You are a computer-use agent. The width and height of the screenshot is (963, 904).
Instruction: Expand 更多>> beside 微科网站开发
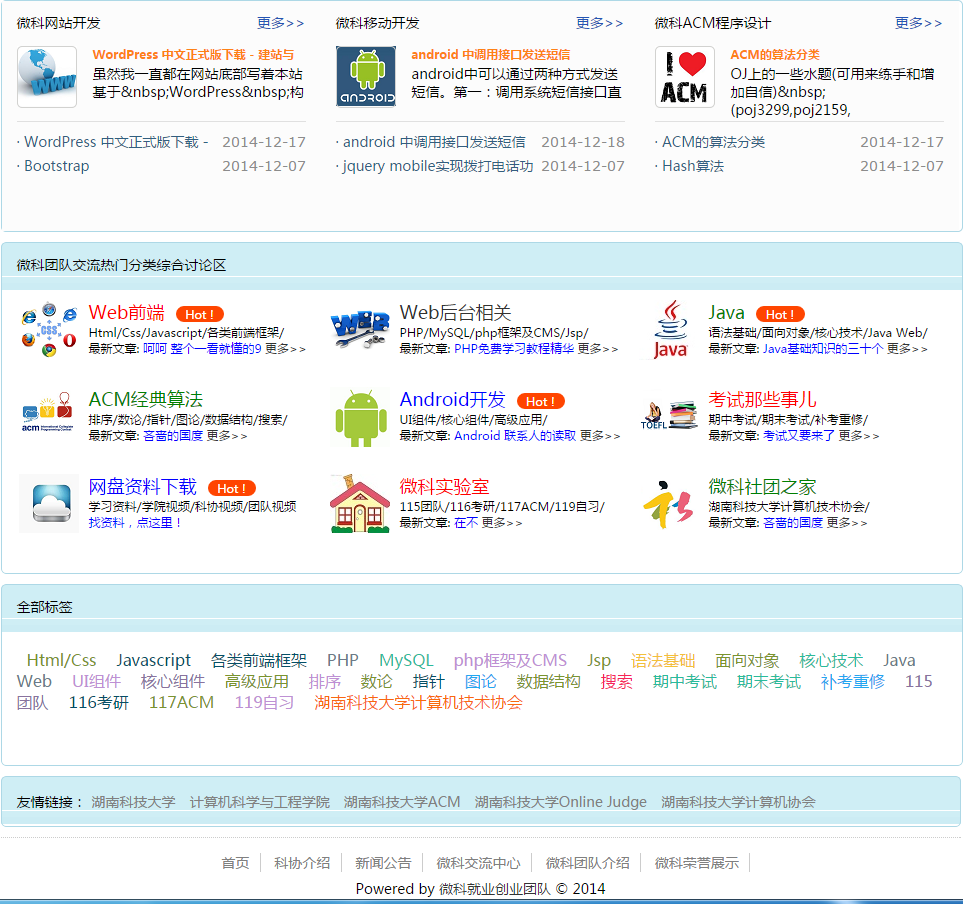point(280,23)
